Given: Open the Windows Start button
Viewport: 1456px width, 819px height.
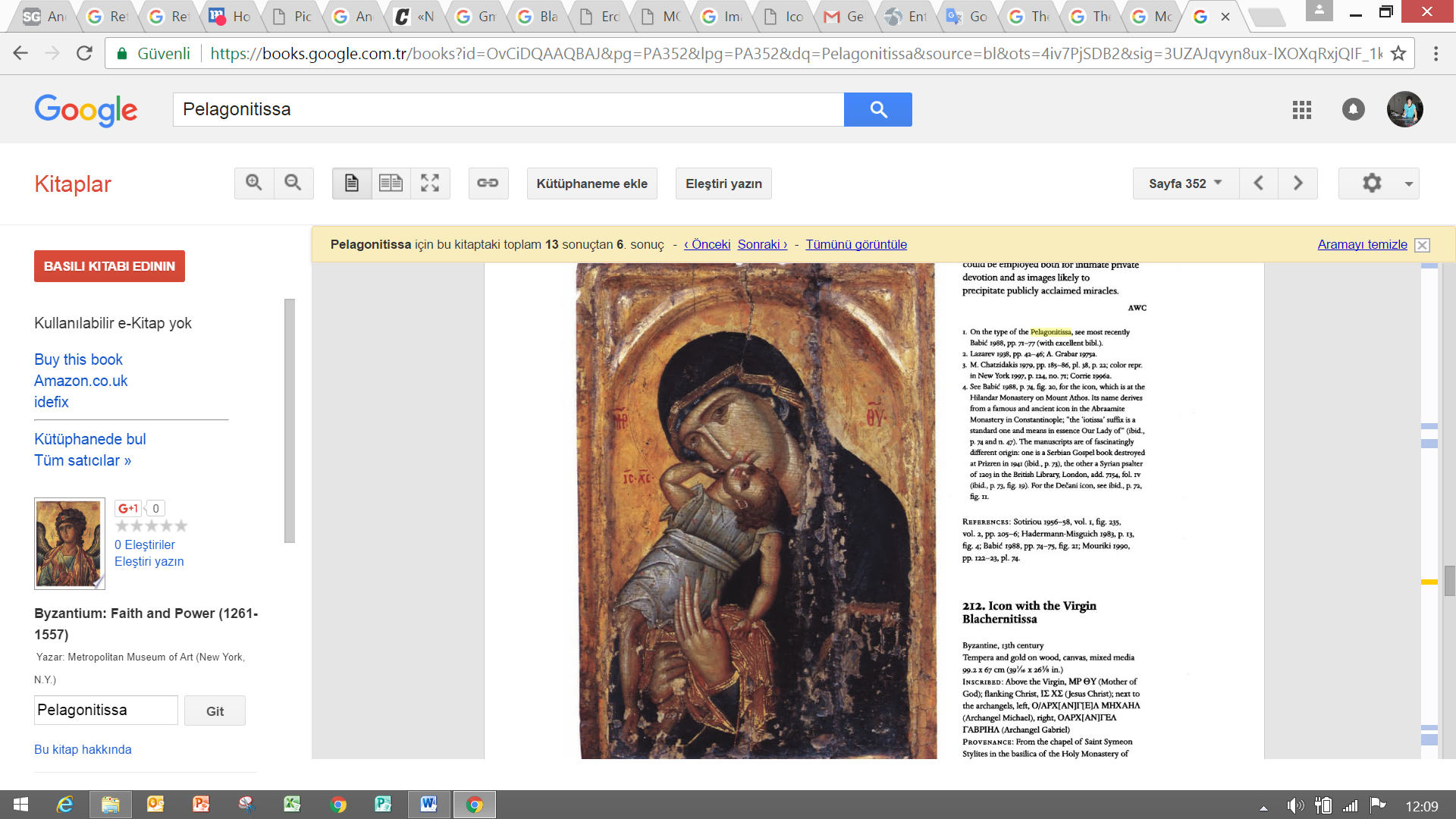Looking at the screenshot, I should click(20, 805).
